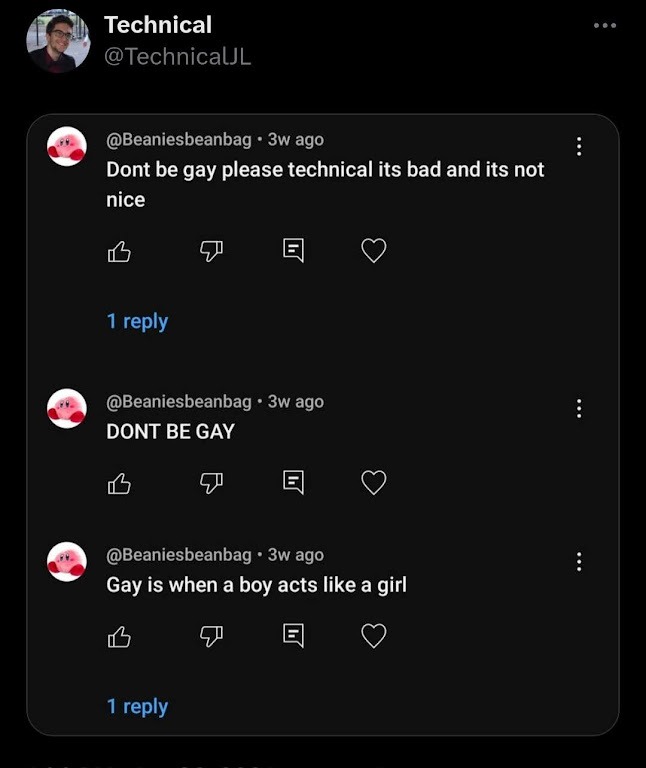Thumbs down the "DONT BE GAY" comment
Image resolution: width=646 pixels, height=768 pixels.
pos(210,484)
